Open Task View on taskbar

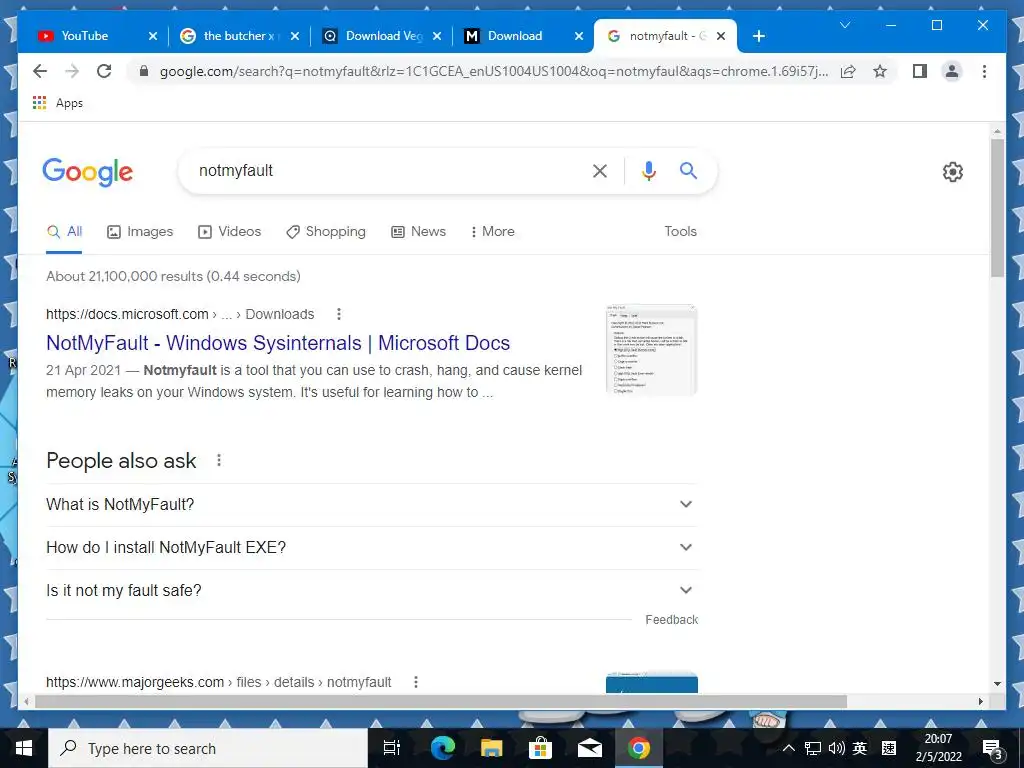(x=391, y=748)
